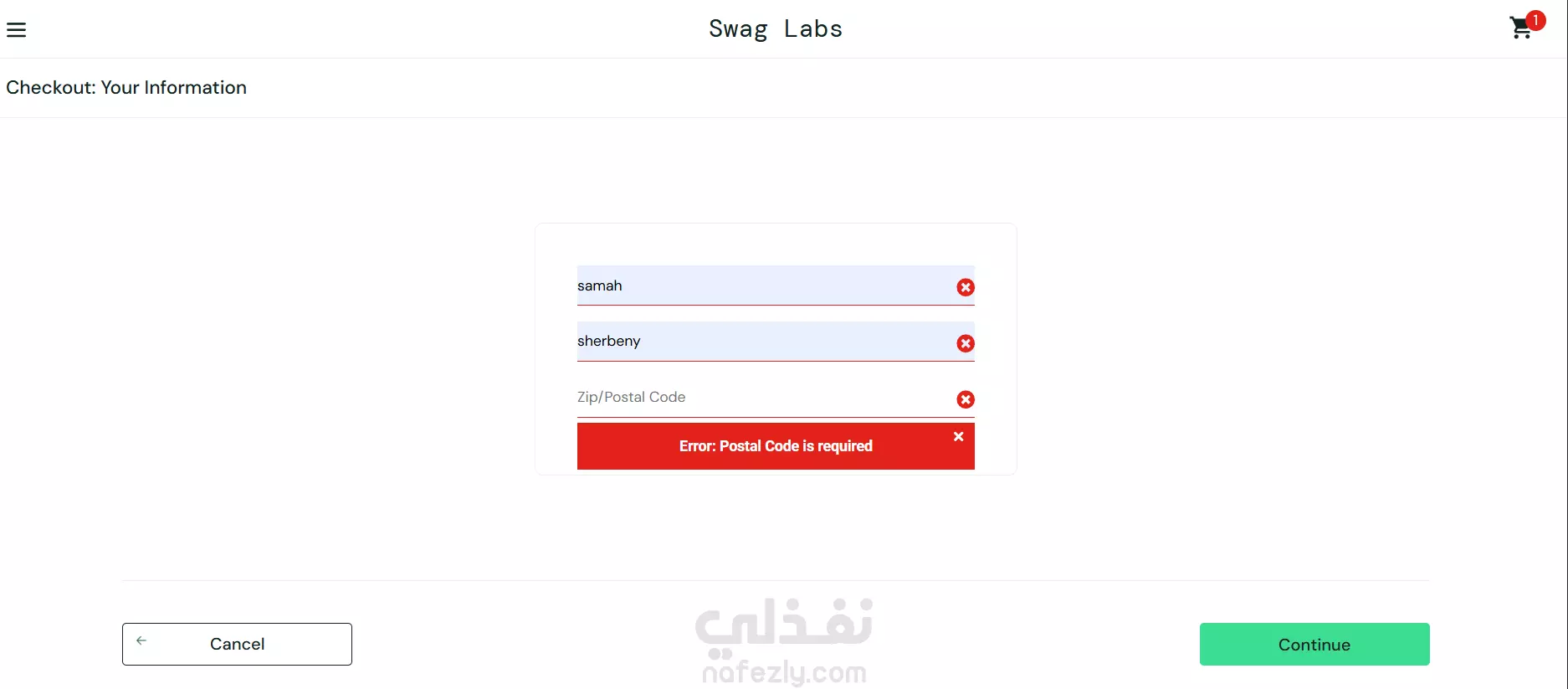This screenshot has height=689, width=1568.
Task: Cancel the checkout
Action: tap(237, 644)
